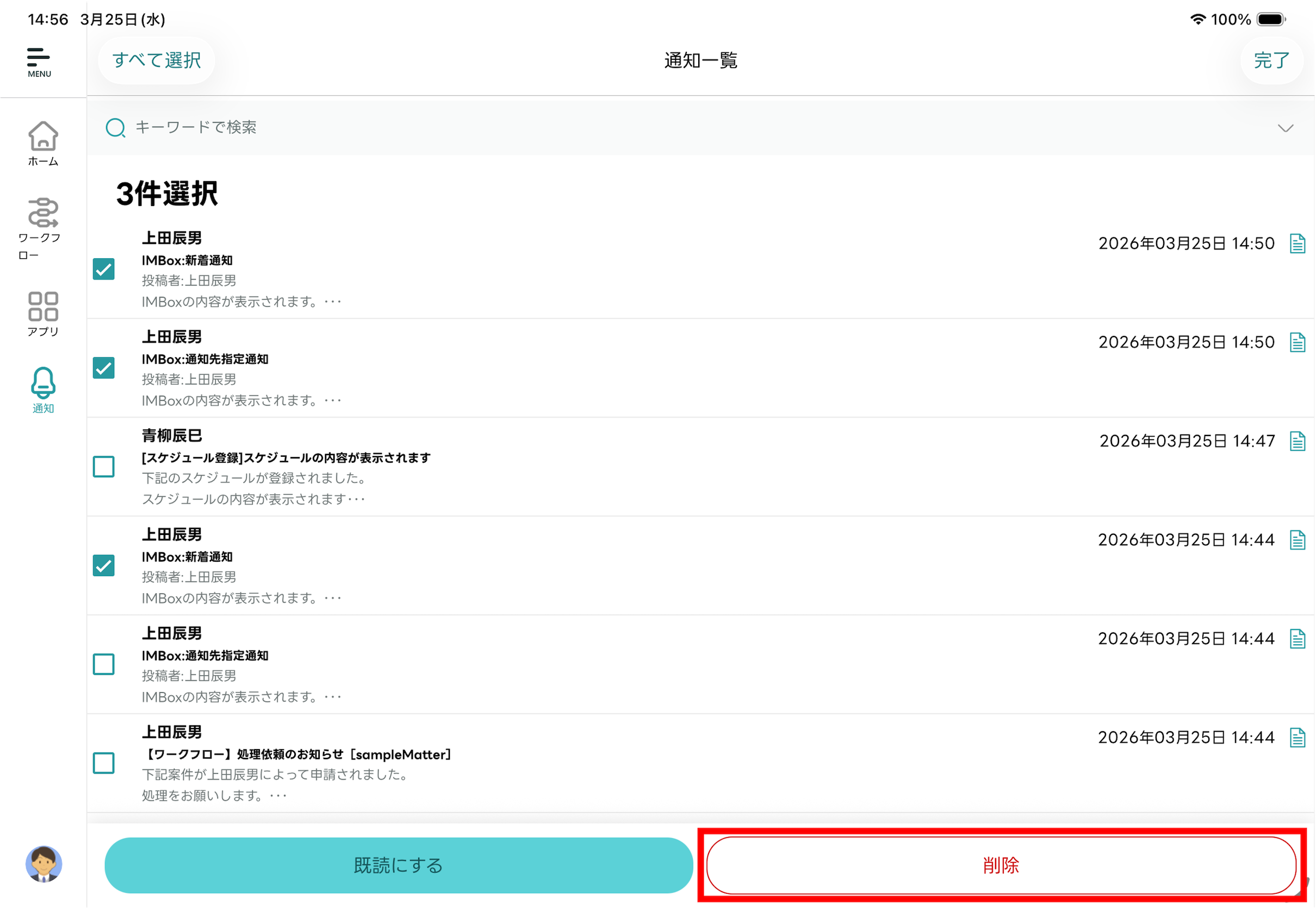Click the document icon on the 14:47 schedule notification
This screenshot has height=908, width=1316.
1297,441
